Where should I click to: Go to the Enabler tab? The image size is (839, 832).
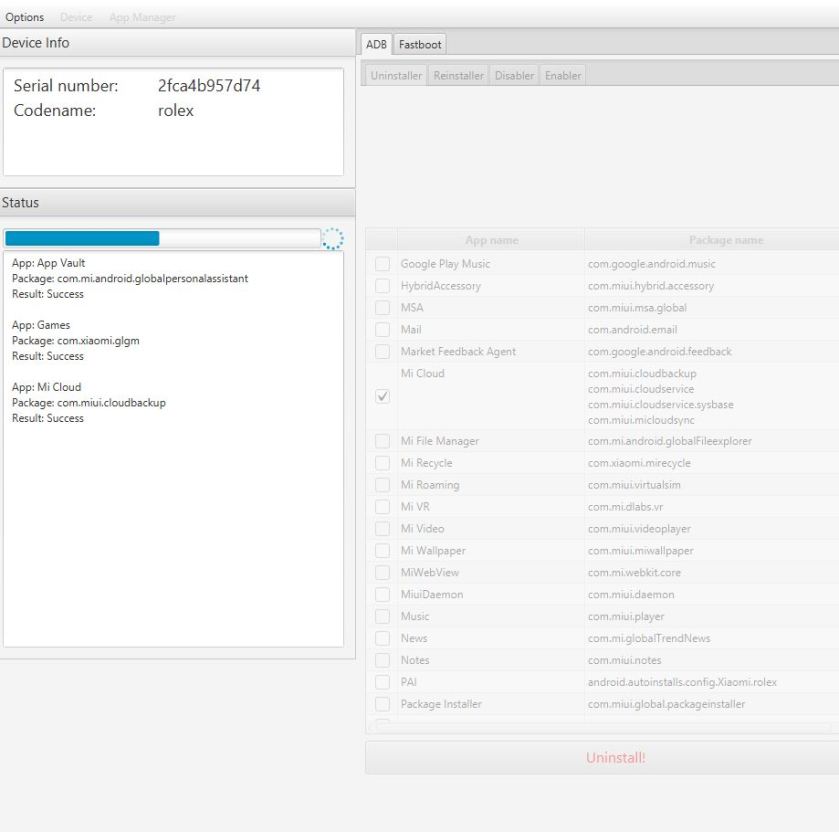tap(564, 76)
